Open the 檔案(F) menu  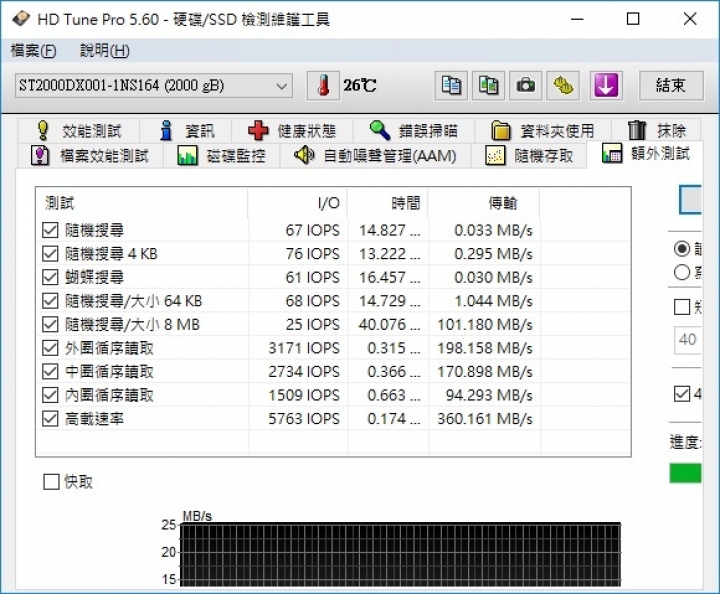tap(33, 50)
